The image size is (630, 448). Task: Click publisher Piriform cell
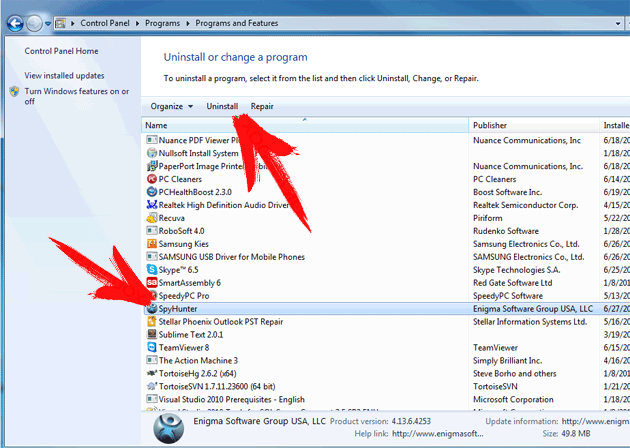click(488, 218)
